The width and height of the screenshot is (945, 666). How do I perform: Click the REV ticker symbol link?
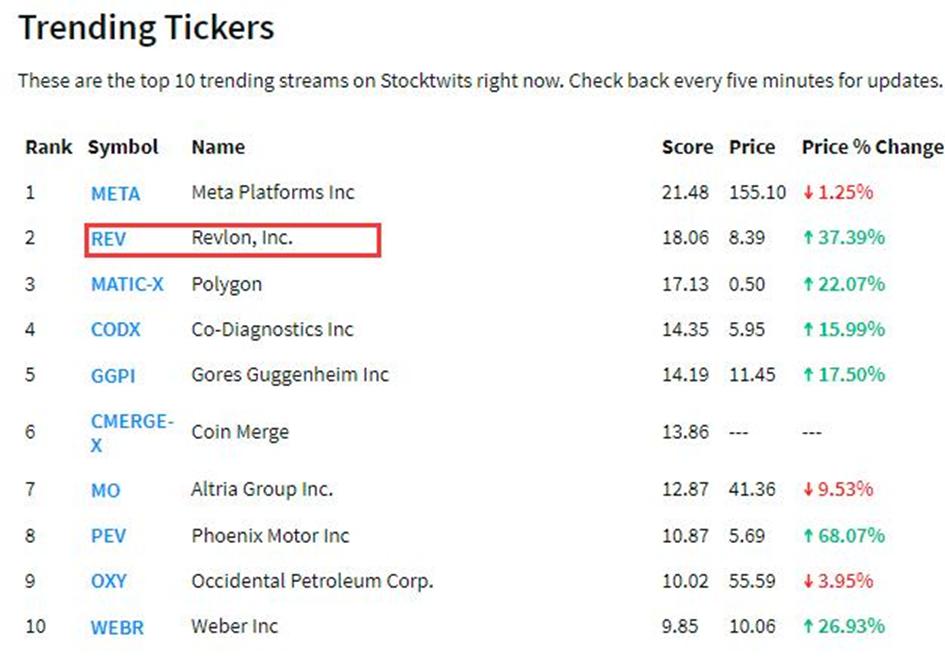click(x=108, y=239)
